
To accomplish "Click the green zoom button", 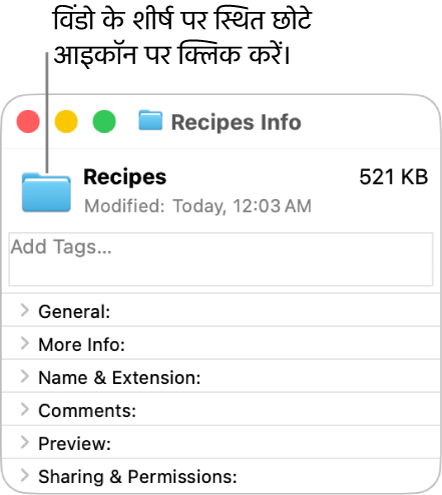I will [x=104, y=121].
